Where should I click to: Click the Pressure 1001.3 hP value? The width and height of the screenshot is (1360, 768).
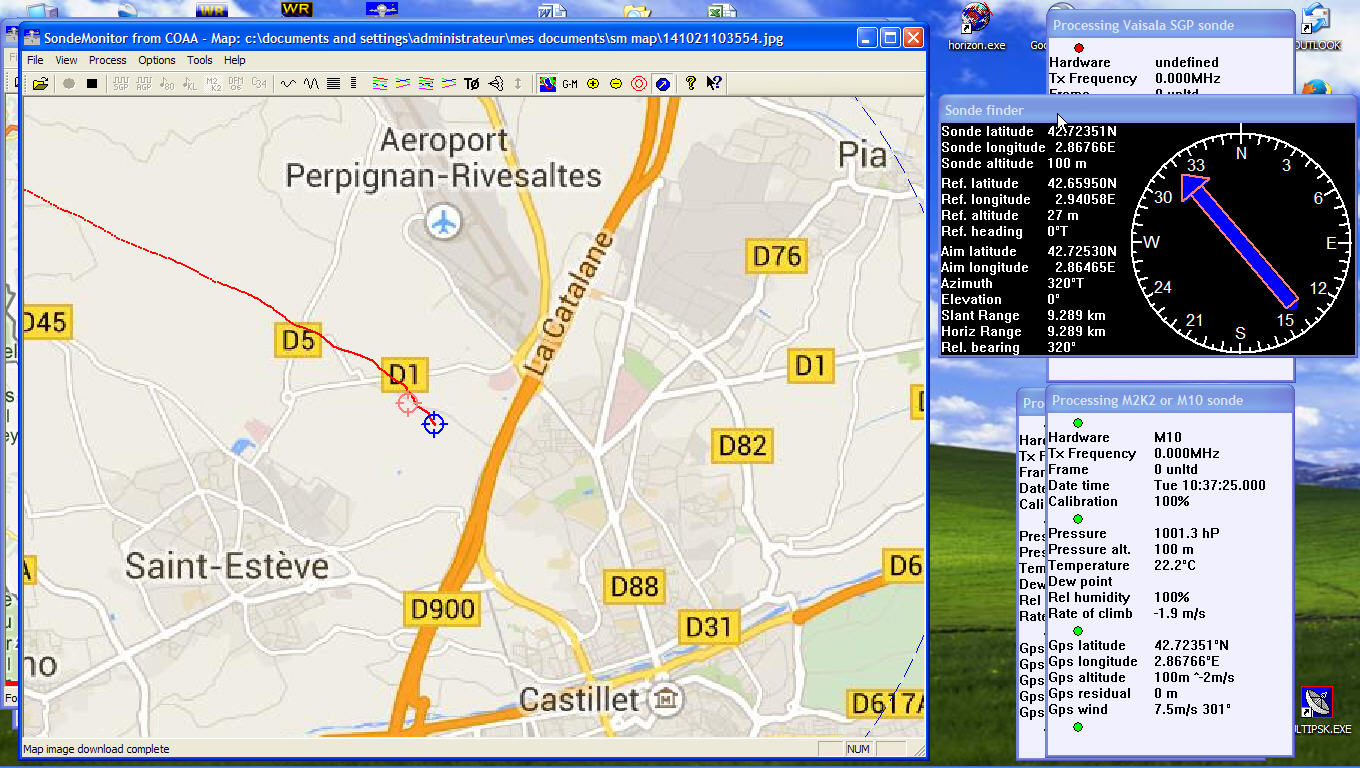click(1187, 533)
